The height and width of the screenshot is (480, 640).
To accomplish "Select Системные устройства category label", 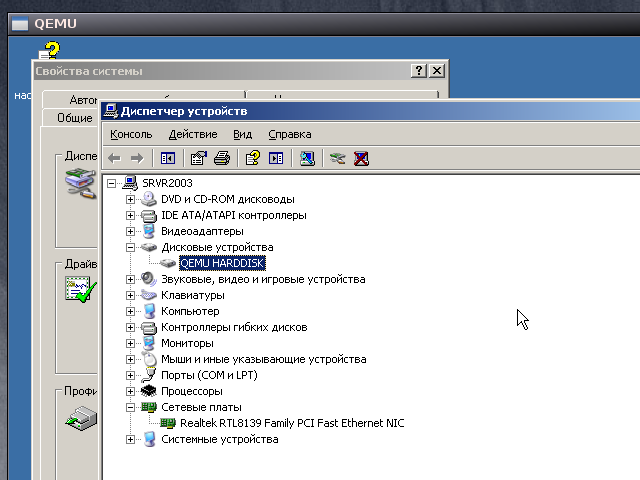I will click(x=220, y=439).
